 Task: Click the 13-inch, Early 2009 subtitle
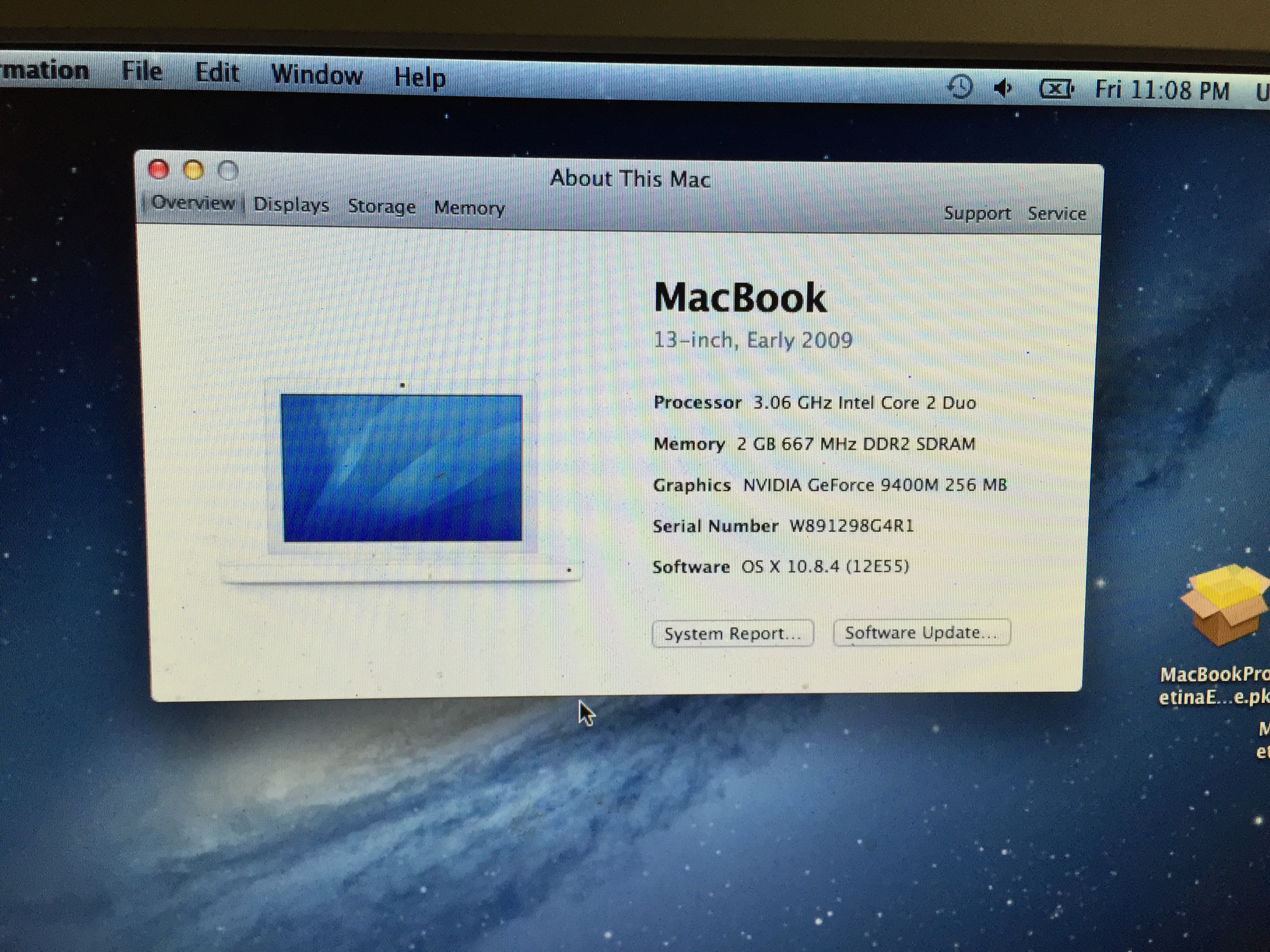click(x=753, y=340)
